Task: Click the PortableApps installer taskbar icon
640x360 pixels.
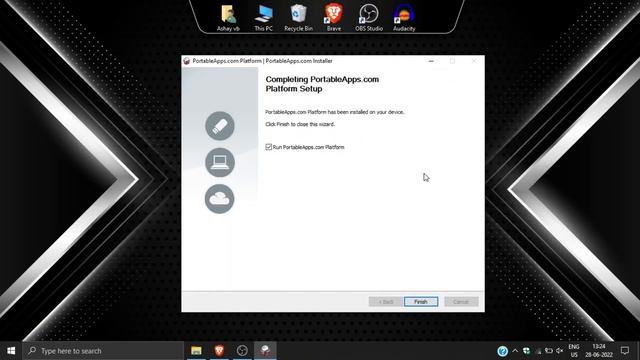Action: click(x=265, y=351)
